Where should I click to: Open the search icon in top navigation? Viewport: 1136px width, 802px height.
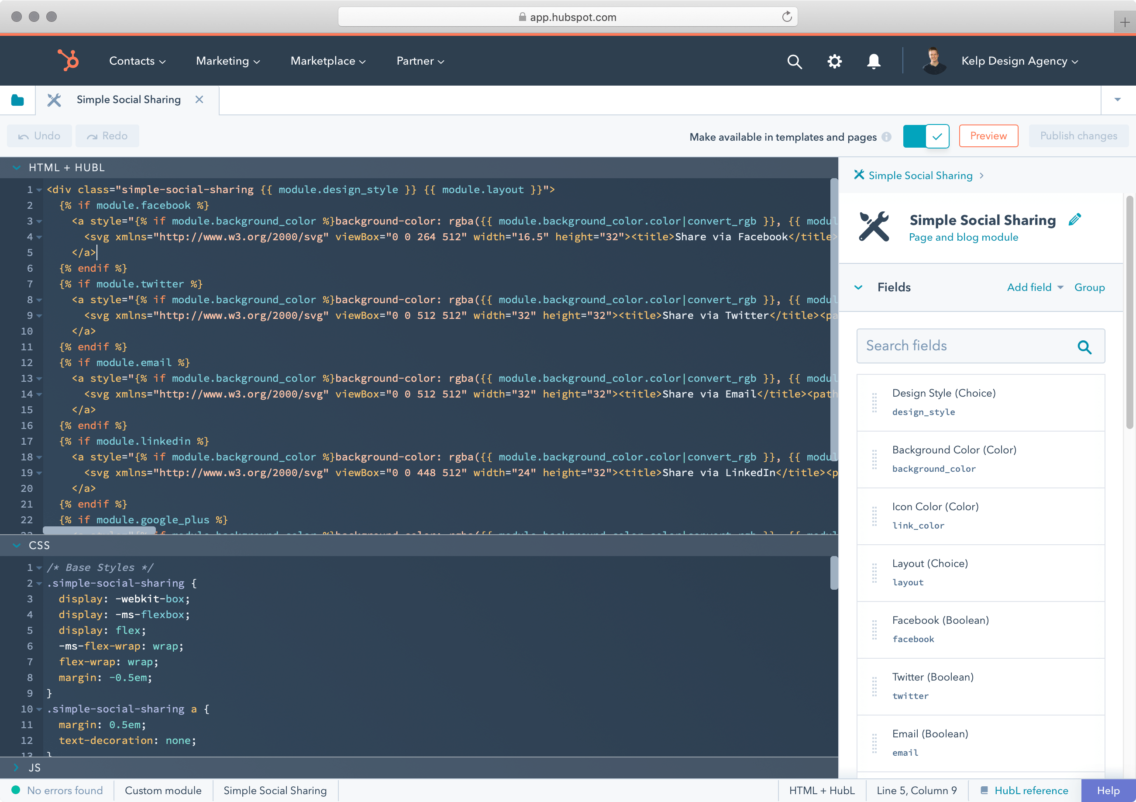794,61
